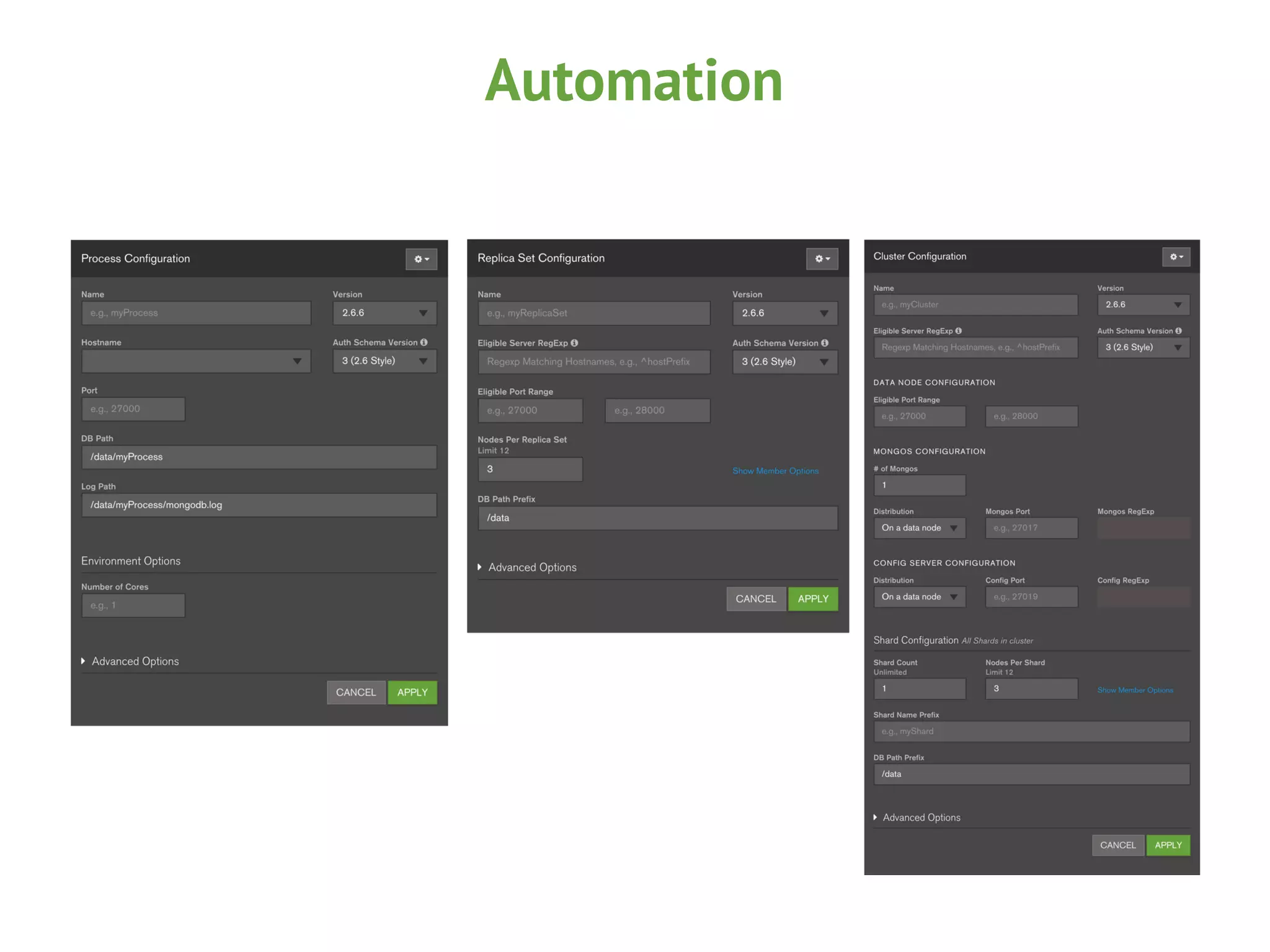Screen dimensions: 1270x952
Task: Focus Eligible Server RegExp field in Replica Set
Action: (594, 362)
